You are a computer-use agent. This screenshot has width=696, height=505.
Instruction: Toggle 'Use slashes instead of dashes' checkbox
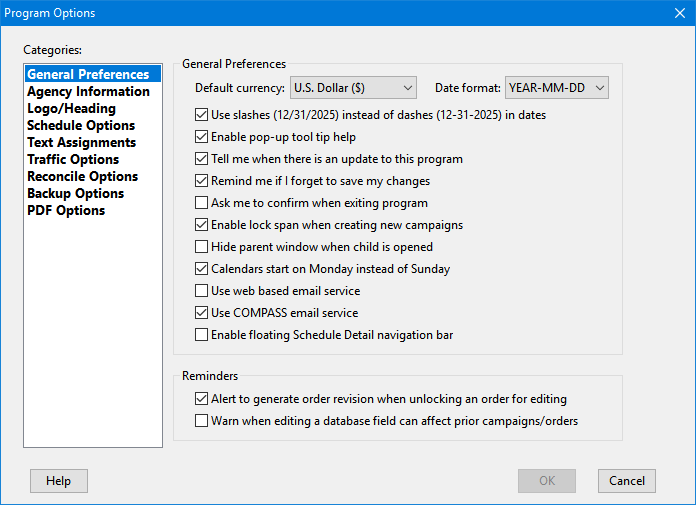pos(202,115)
